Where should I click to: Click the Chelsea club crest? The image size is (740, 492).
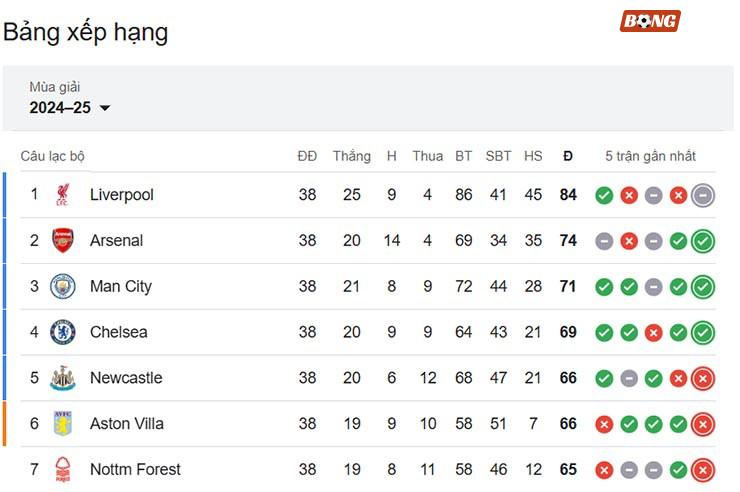pos(63,332)
